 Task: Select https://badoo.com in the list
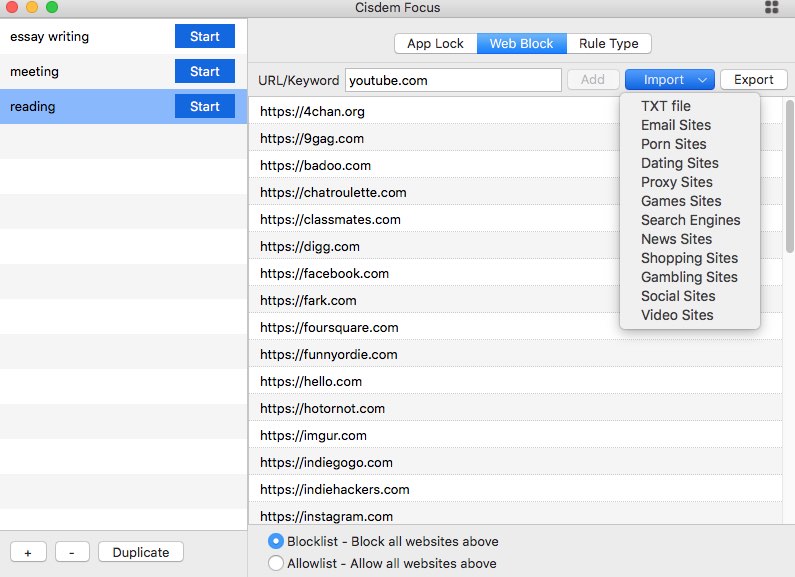click(515, 165)
